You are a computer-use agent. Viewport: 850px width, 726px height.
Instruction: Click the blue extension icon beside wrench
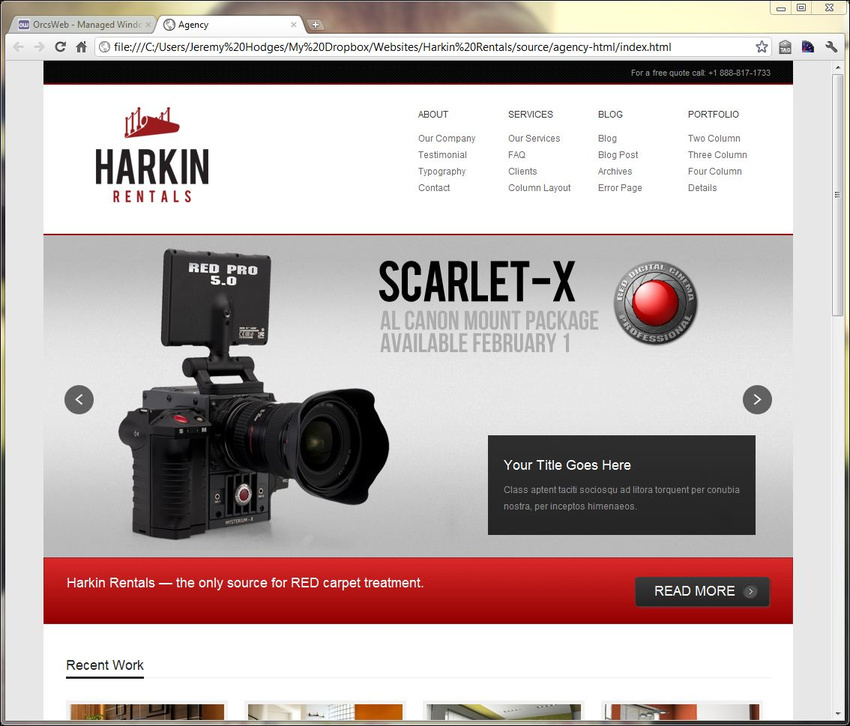(x=808, y=47)
